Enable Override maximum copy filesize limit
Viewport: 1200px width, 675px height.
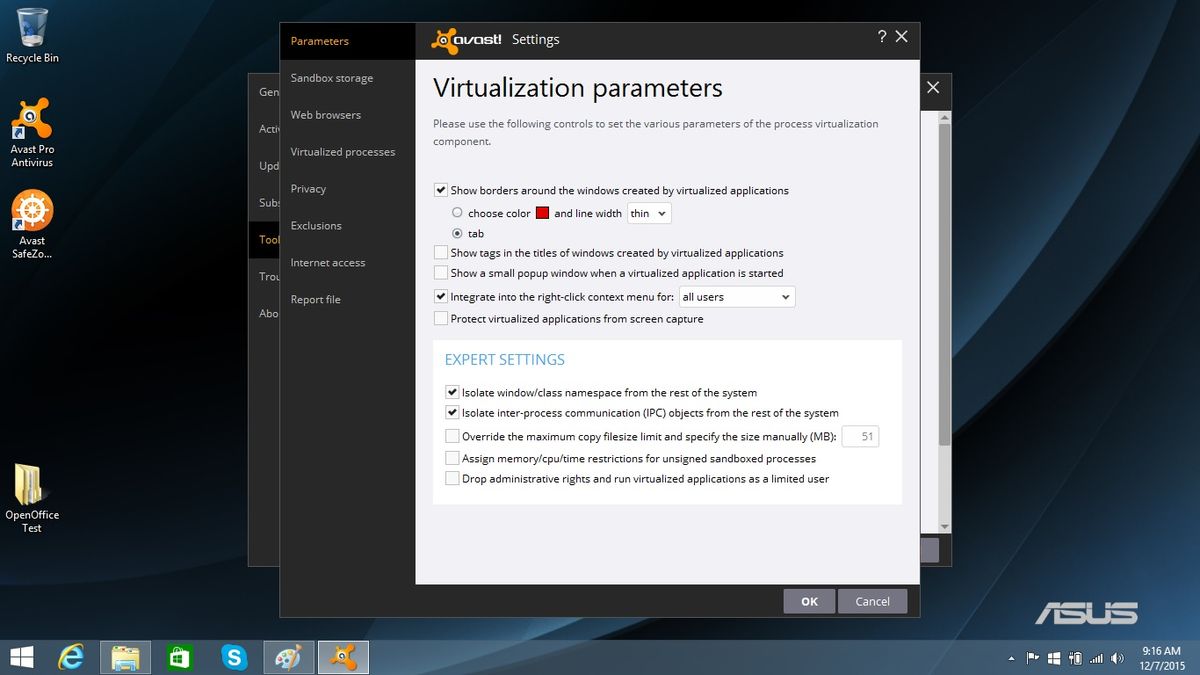point(452,437)
